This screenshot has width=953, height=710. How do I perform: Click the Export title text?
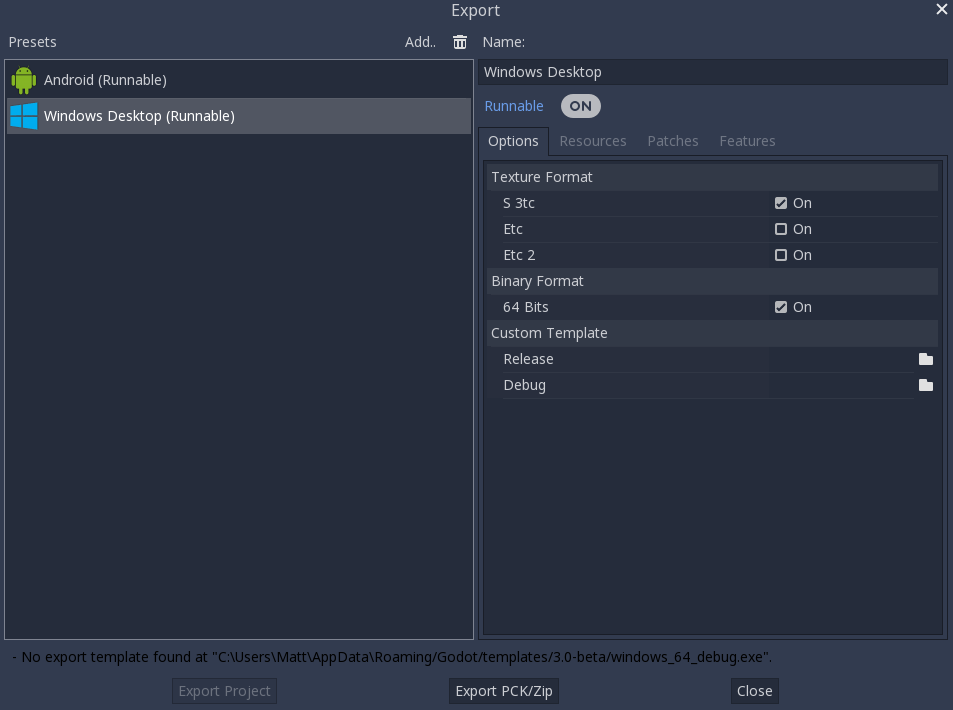(475, 10)
